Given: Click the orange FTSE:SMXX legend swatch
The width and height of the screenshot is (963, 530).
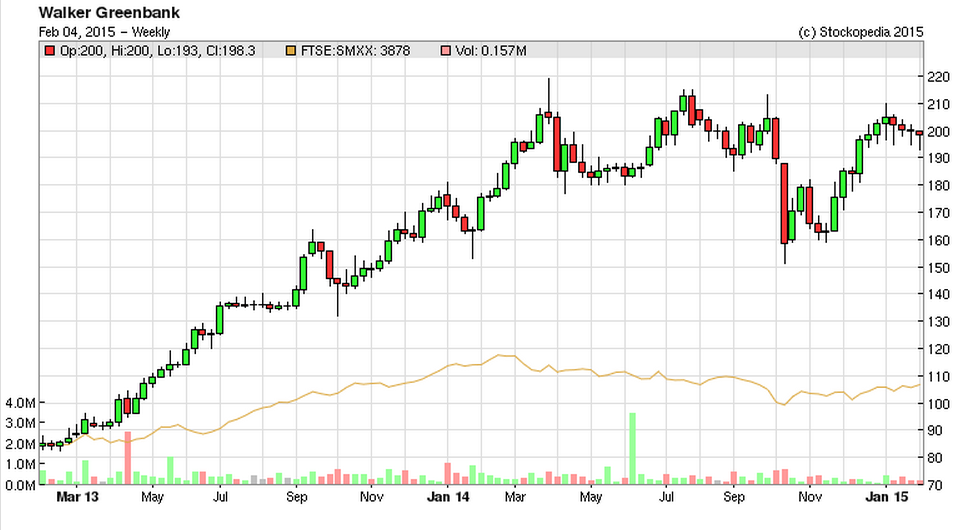Looking at the screenshot, I should tap(291, 51).
